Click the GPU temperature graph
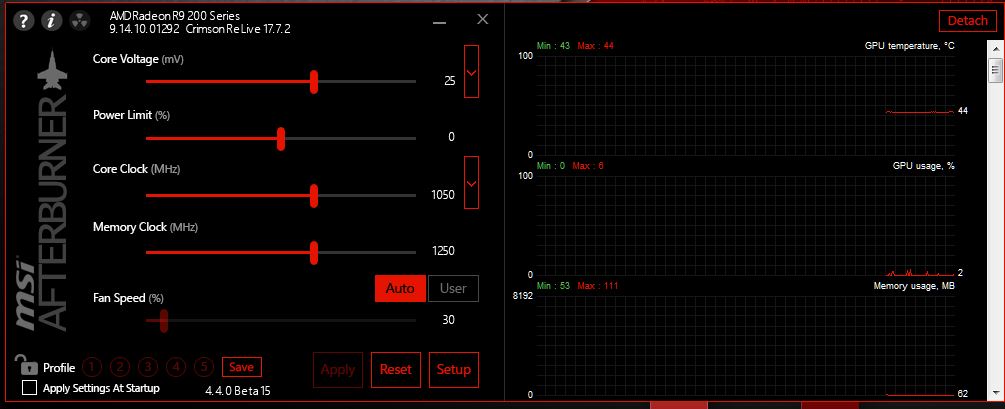 click(x=743, y=105)
